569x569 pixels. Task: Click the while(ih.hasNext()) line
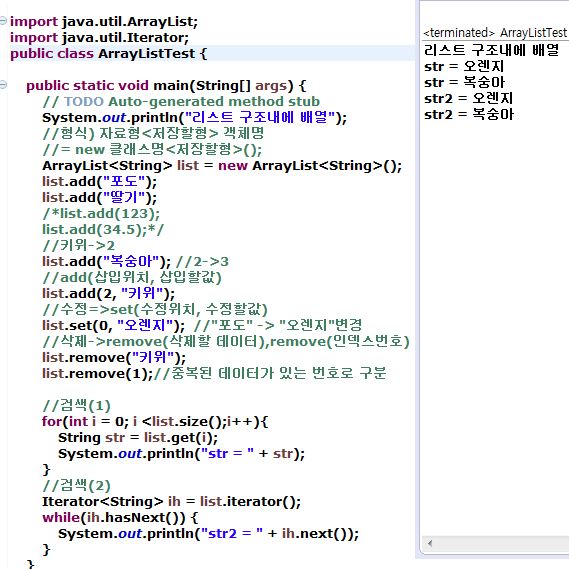point(120,517)
